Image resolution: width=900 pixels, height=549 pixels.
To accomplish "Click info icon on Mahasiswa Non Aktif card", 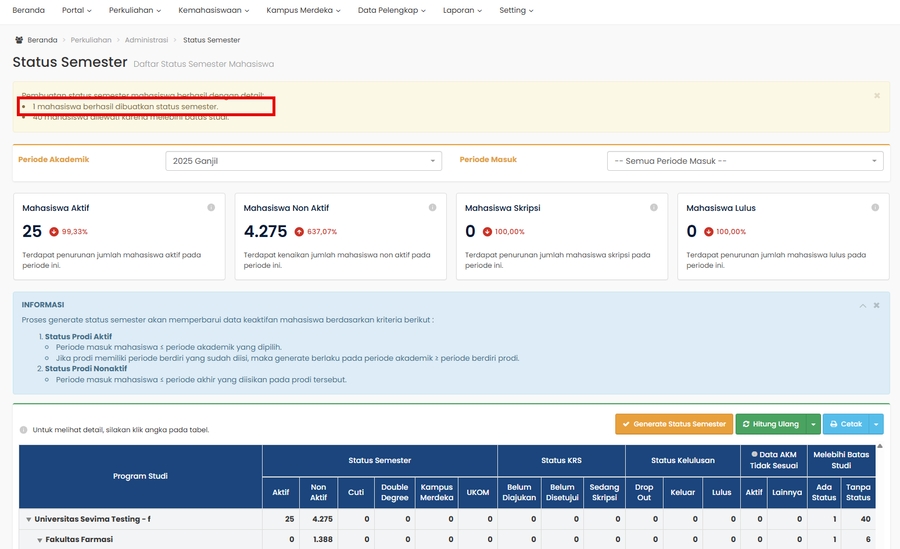I will coord(432,208).
